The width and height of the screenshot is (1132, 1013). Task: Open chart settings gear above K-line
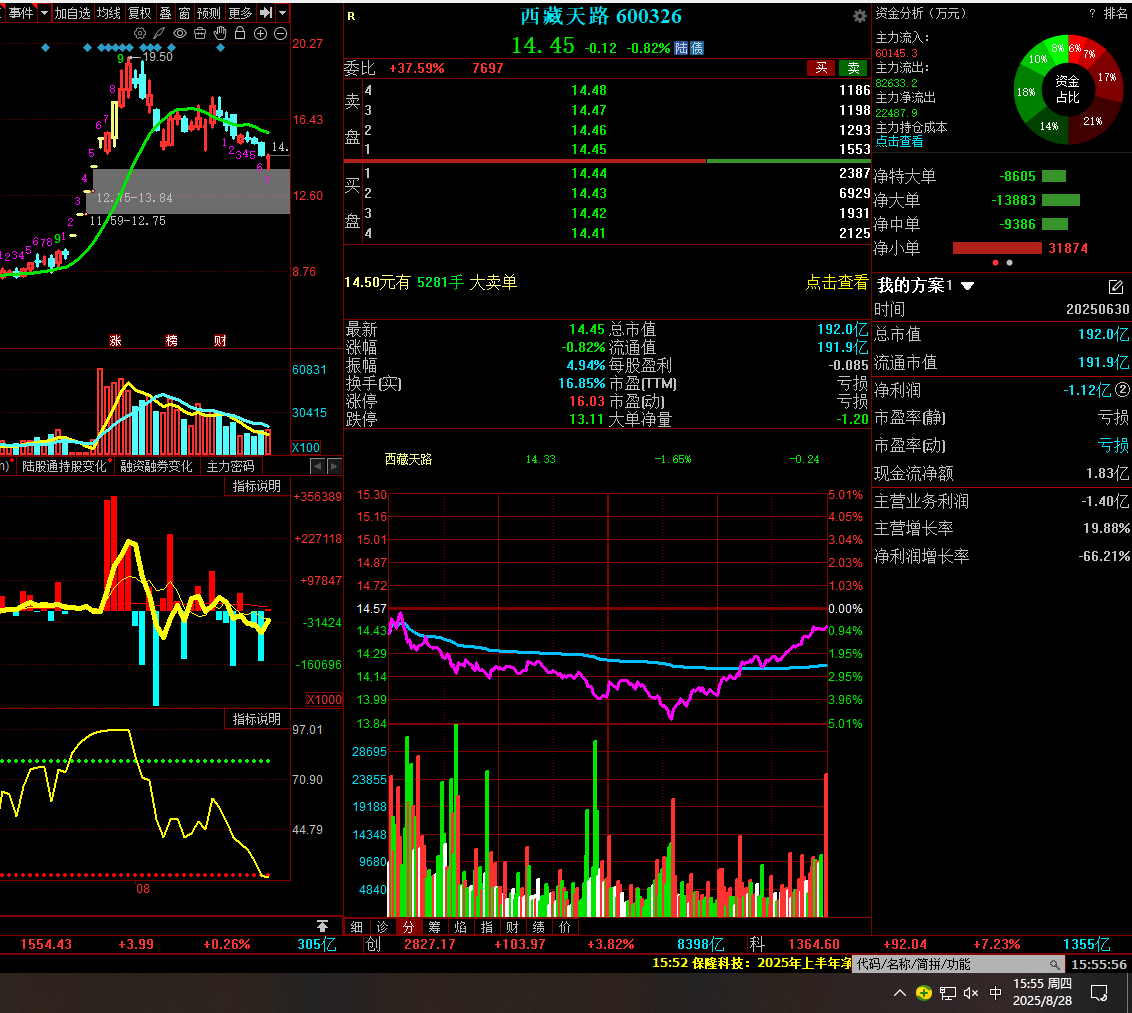coord(140,33)
